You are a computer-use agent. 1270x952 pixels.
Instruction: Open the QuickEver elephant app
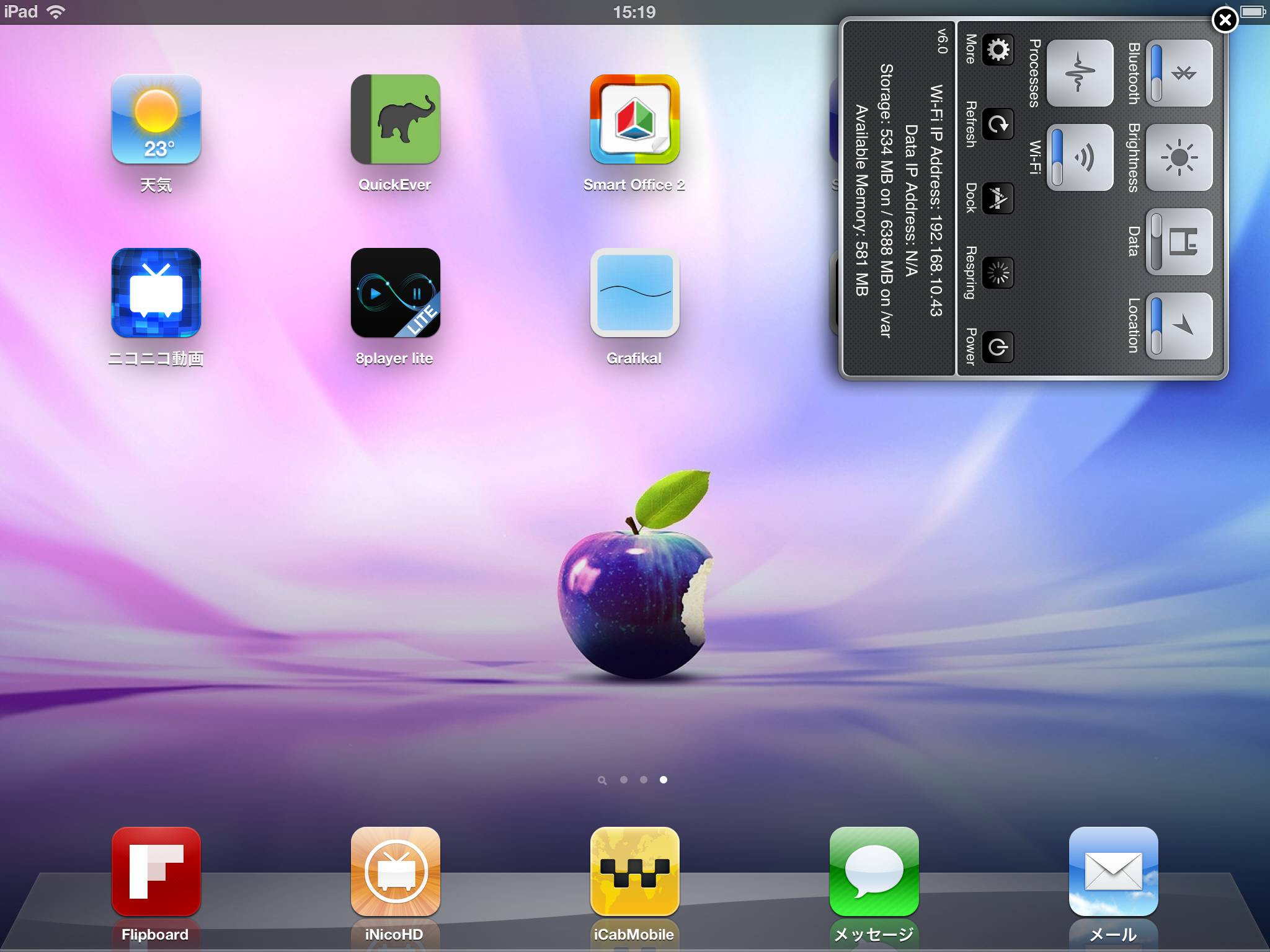(x=396, y=119)
